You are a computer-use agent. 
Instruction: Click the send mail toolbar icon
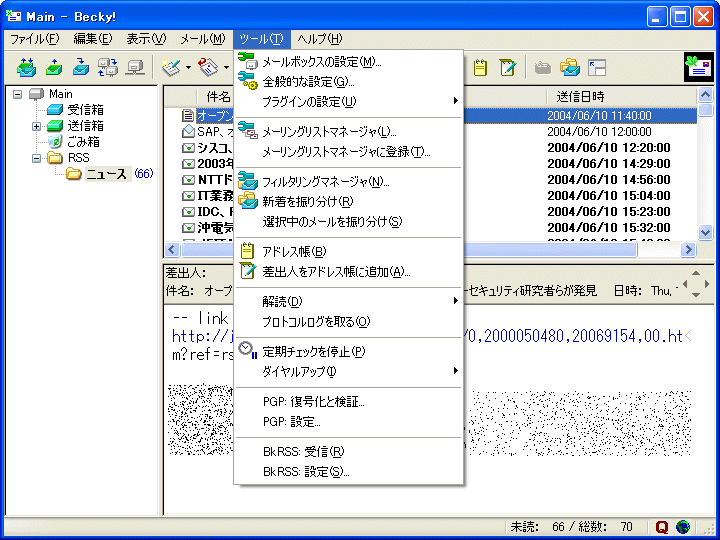54,68
